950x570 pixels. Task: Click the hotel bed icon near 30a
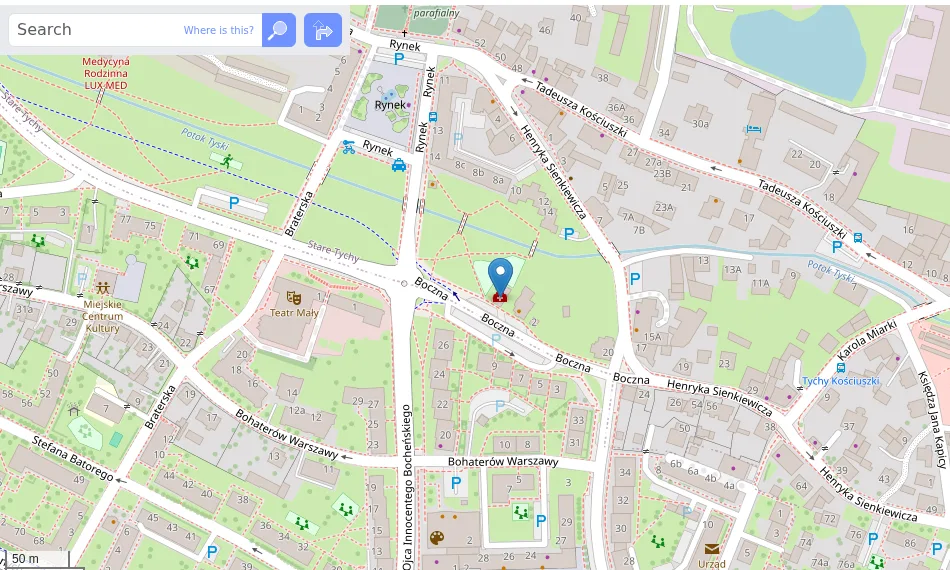[754, 128]
